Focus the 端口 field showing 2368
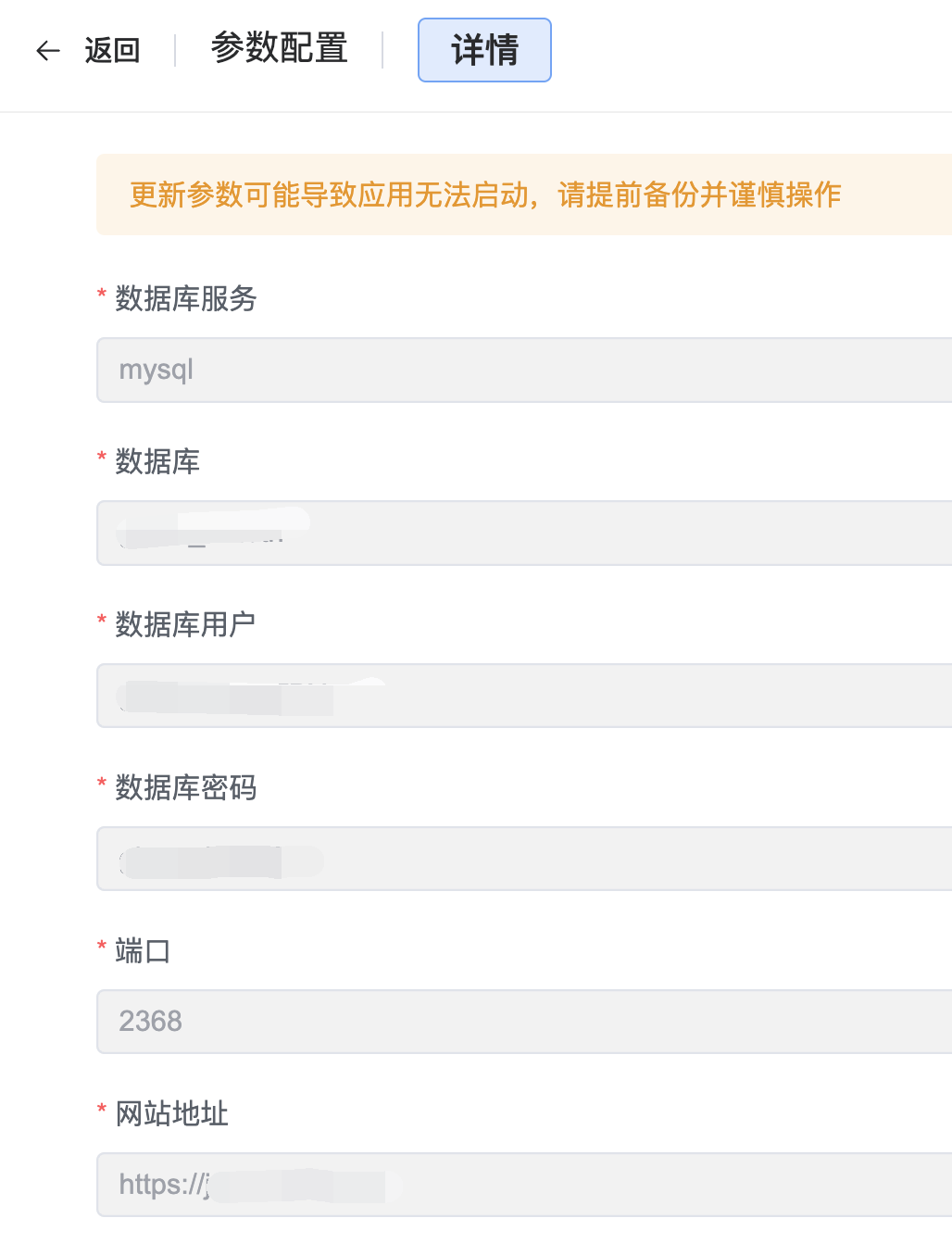 tap(523, 1022)
